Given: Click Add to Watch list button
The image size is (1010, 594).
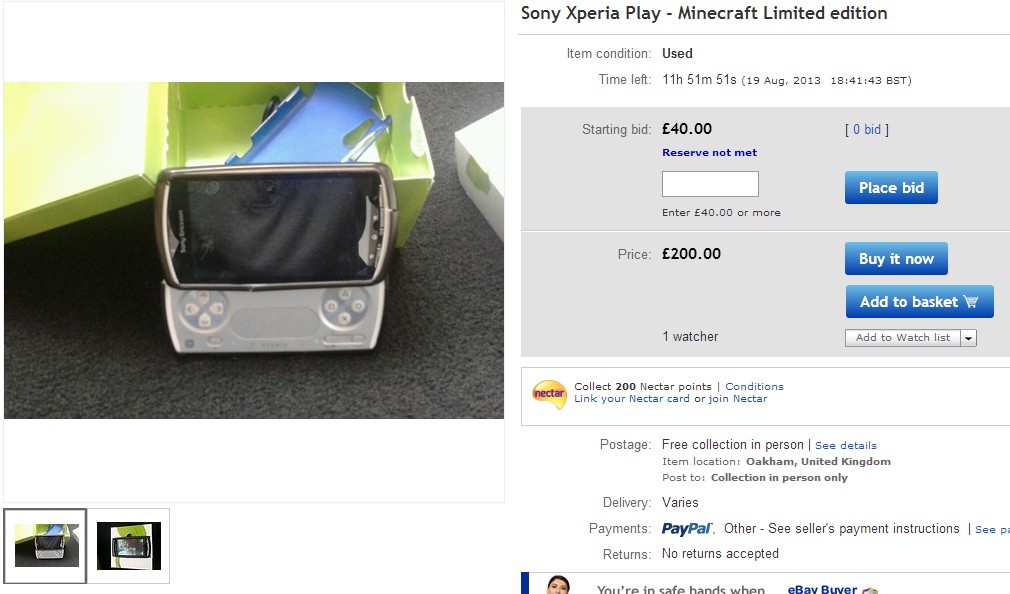Looking at the screenshot, I should click(902, 338).
